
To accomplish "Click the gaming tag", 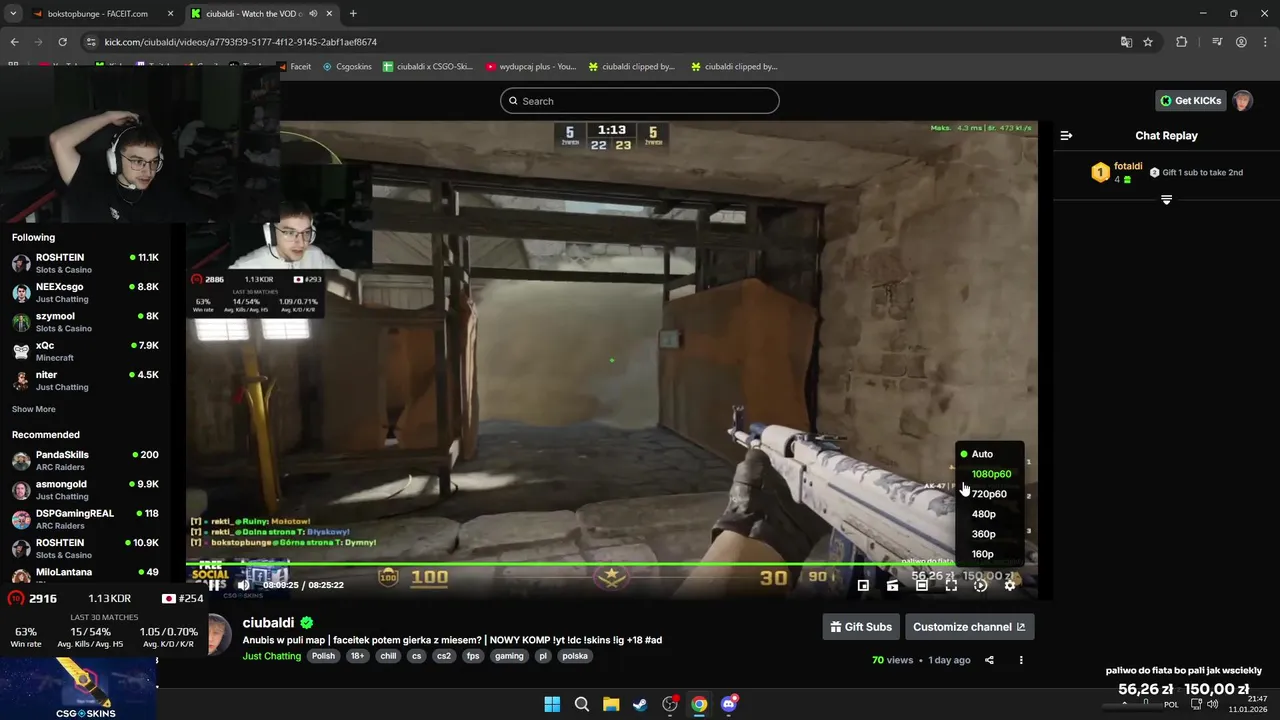I will pos(509,656).
